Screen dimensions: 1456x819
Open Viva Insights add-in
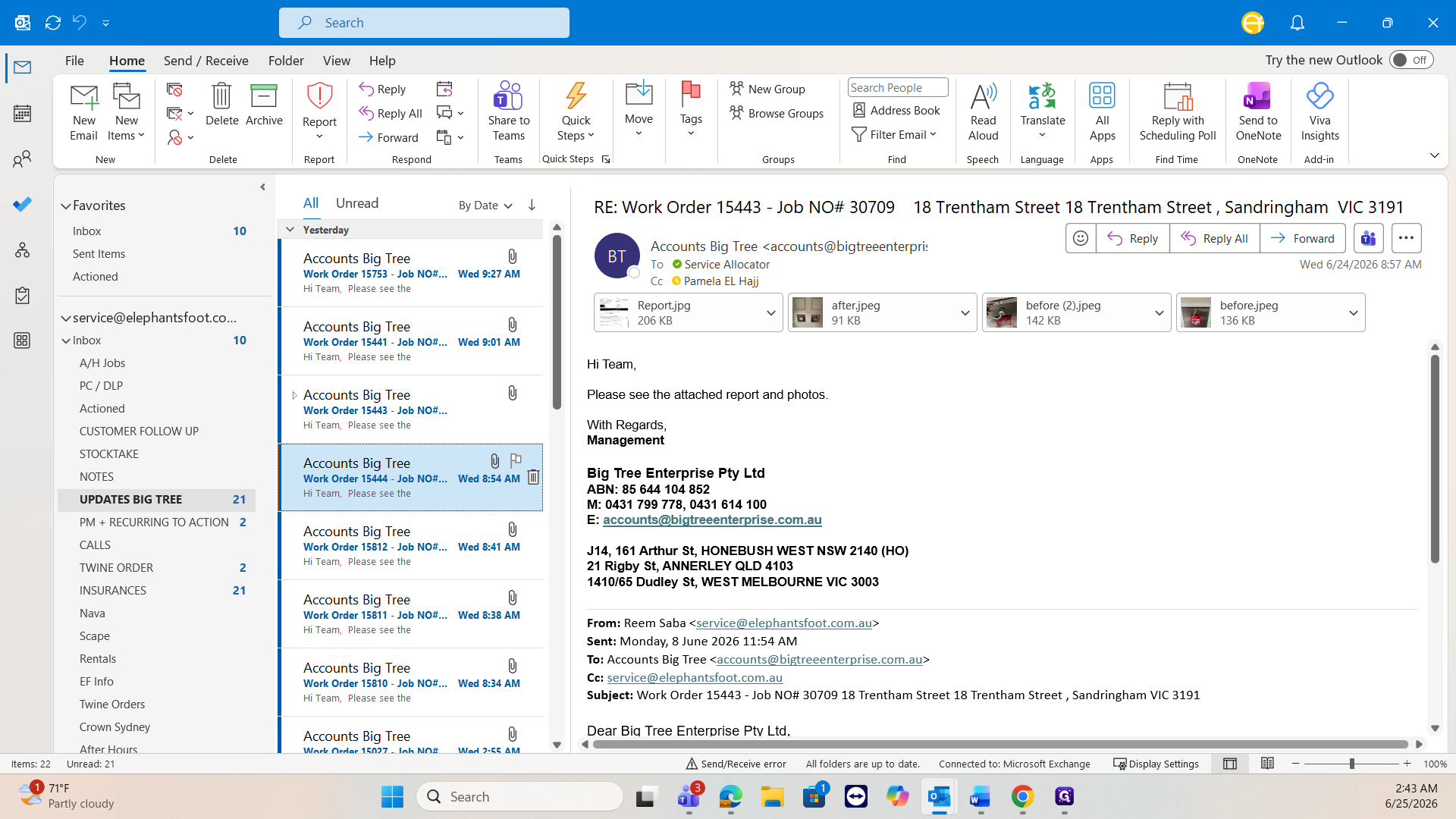1319,112
